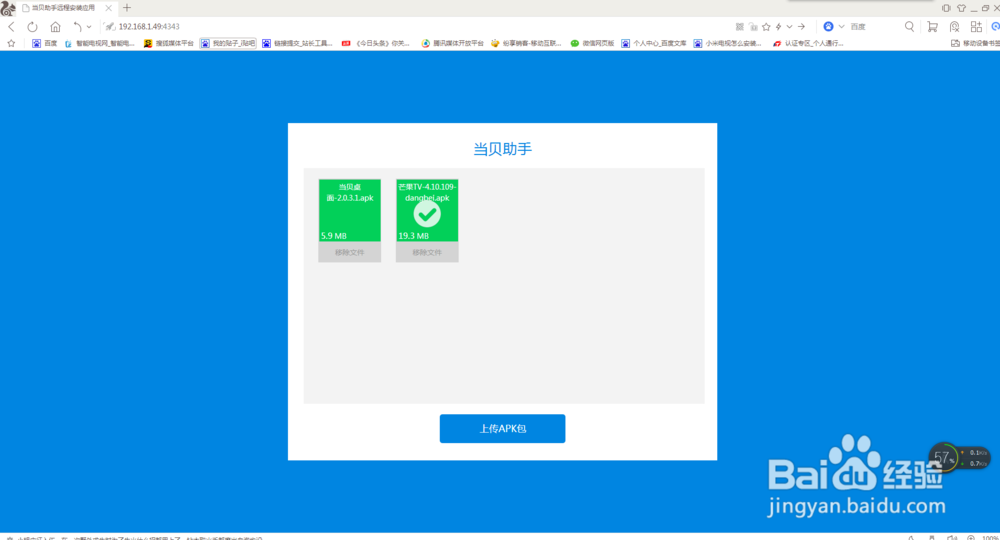Screen dimensions: 1000x540
Task: Click the status bar speaker mute icon
Action: [x=952, y=537]
